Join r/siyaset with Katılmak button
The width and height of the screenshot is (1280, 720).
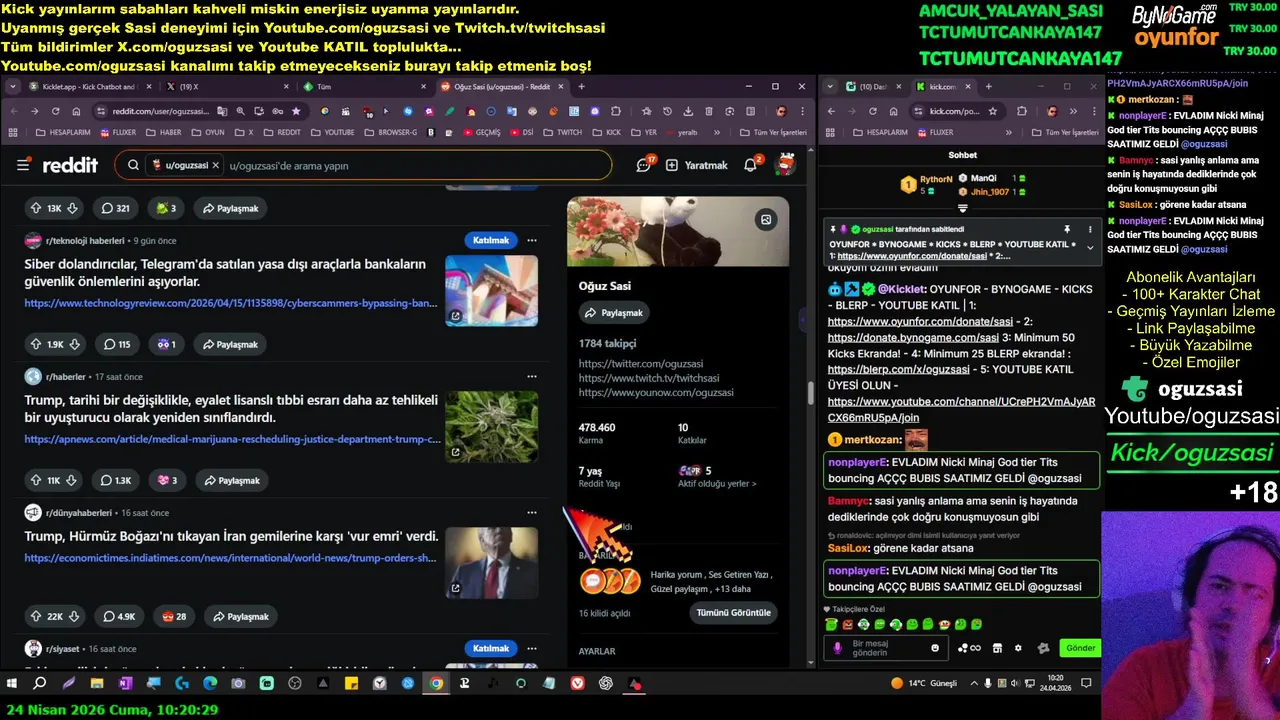coord(491,648)
